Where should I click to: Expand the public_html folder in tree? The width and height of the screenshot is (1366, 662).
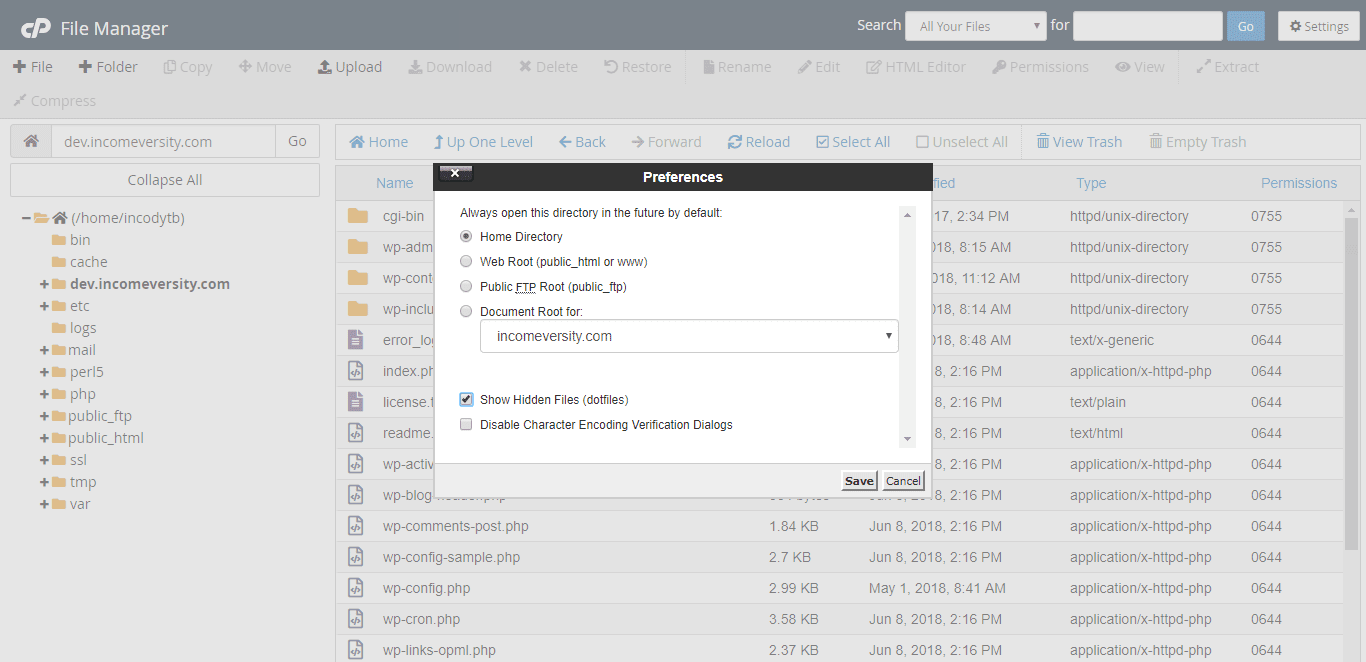(x=44, y=438)
